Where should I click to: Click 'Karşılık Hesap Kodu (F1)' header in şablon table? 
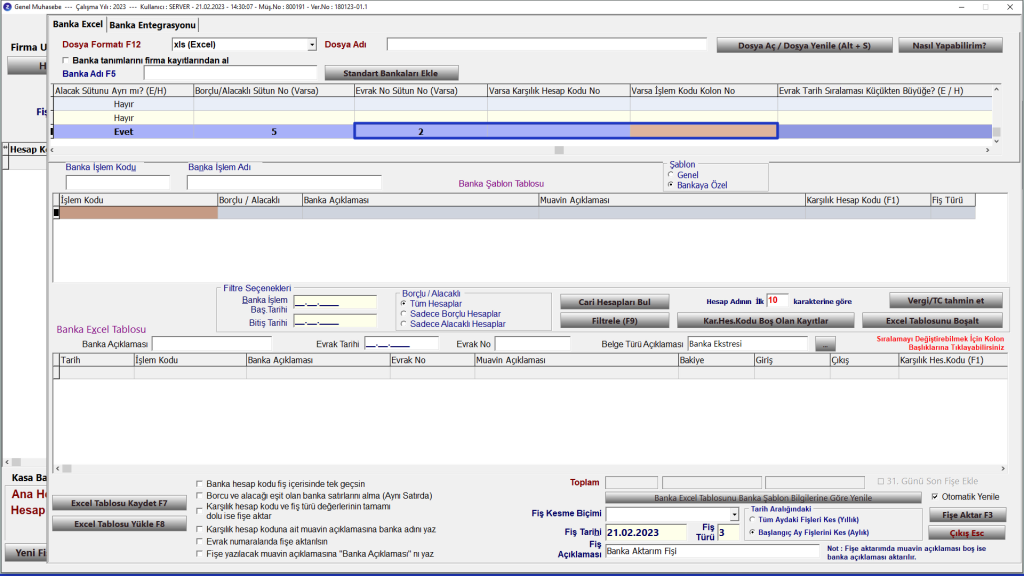868,200
